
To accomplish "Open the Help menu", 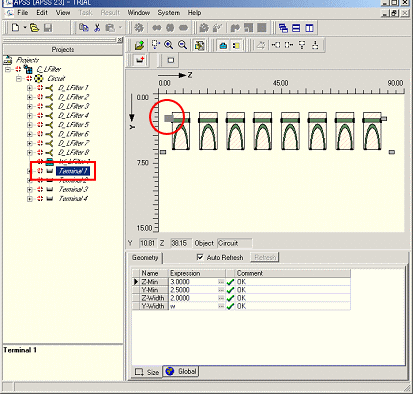I will (x=194, y=13).
